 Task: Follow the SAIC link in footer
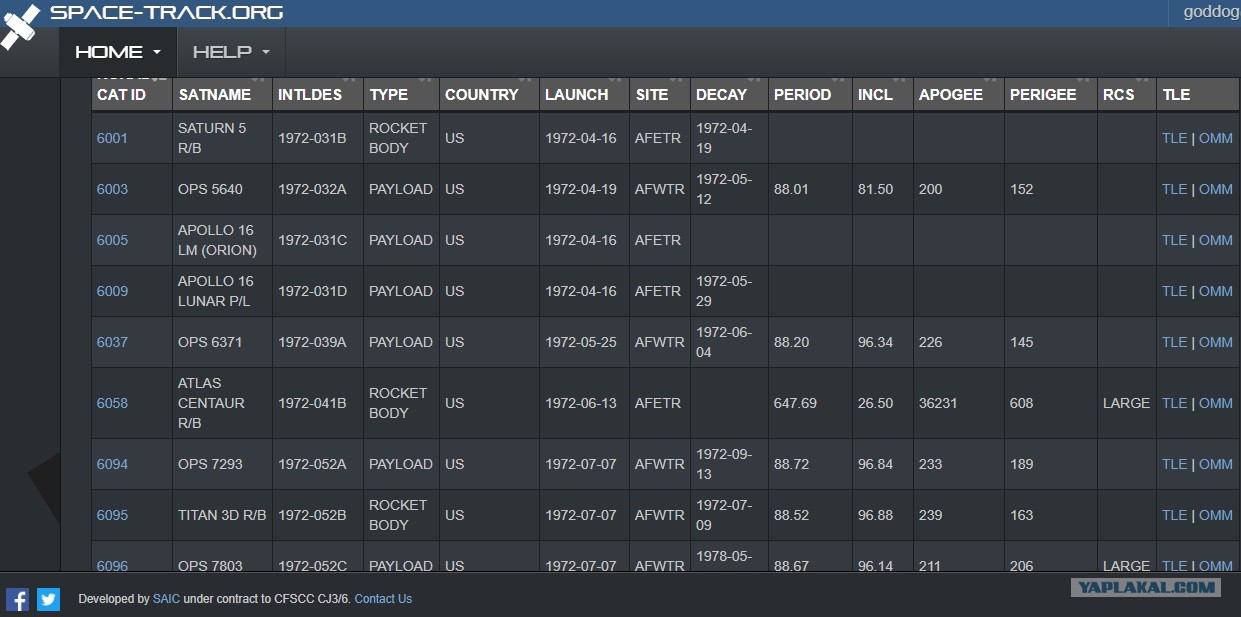(166, 599)
